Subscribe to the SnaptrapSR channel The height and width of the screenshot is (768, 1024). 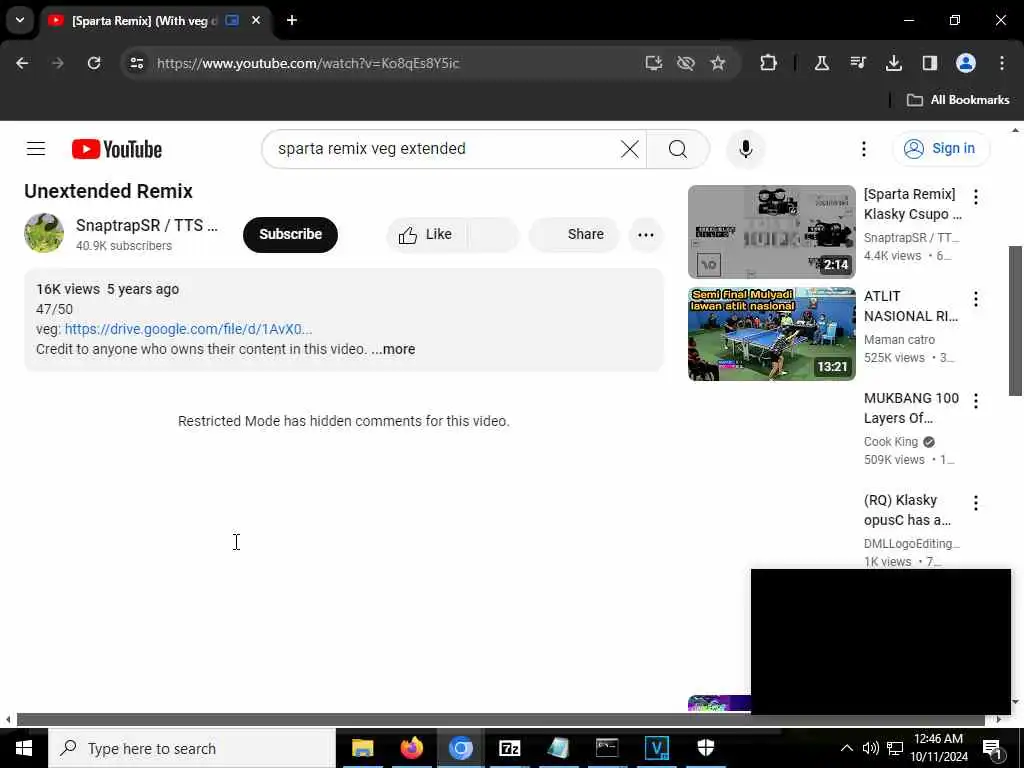(290, 234)
